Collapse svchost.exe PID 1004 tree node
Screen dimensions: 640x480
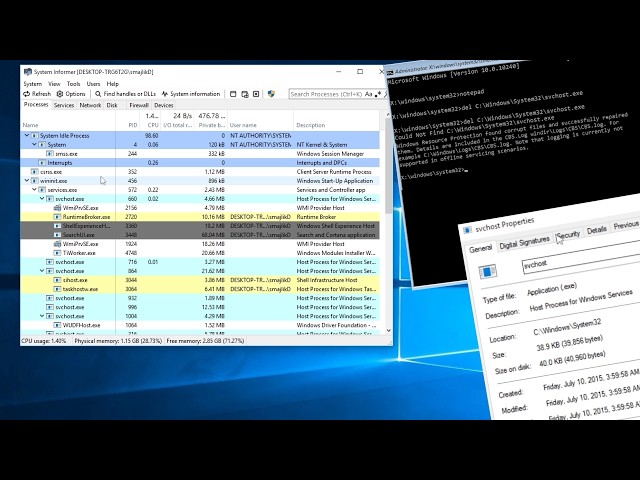42,316
